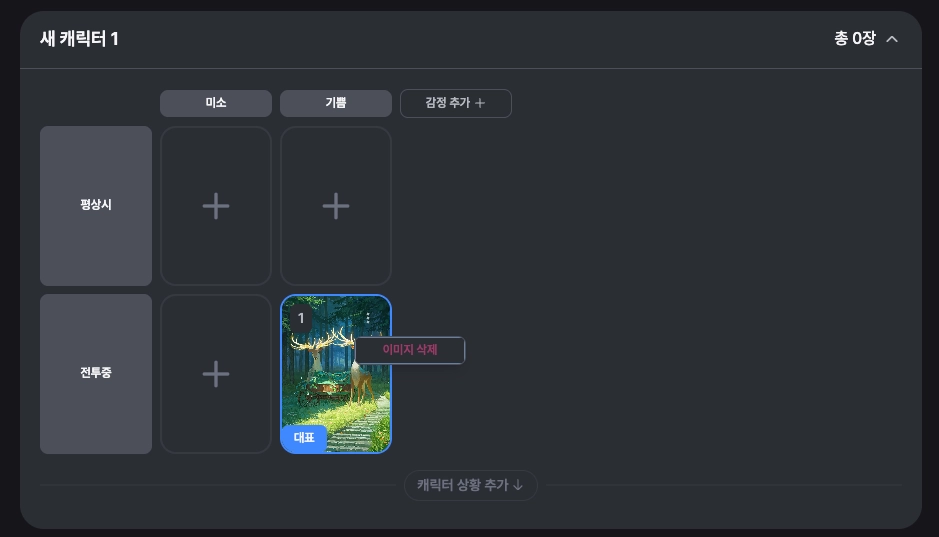Click the 캐릭터 상황 추가 button text
The image size is (939, 537).
tap(462, 485)
